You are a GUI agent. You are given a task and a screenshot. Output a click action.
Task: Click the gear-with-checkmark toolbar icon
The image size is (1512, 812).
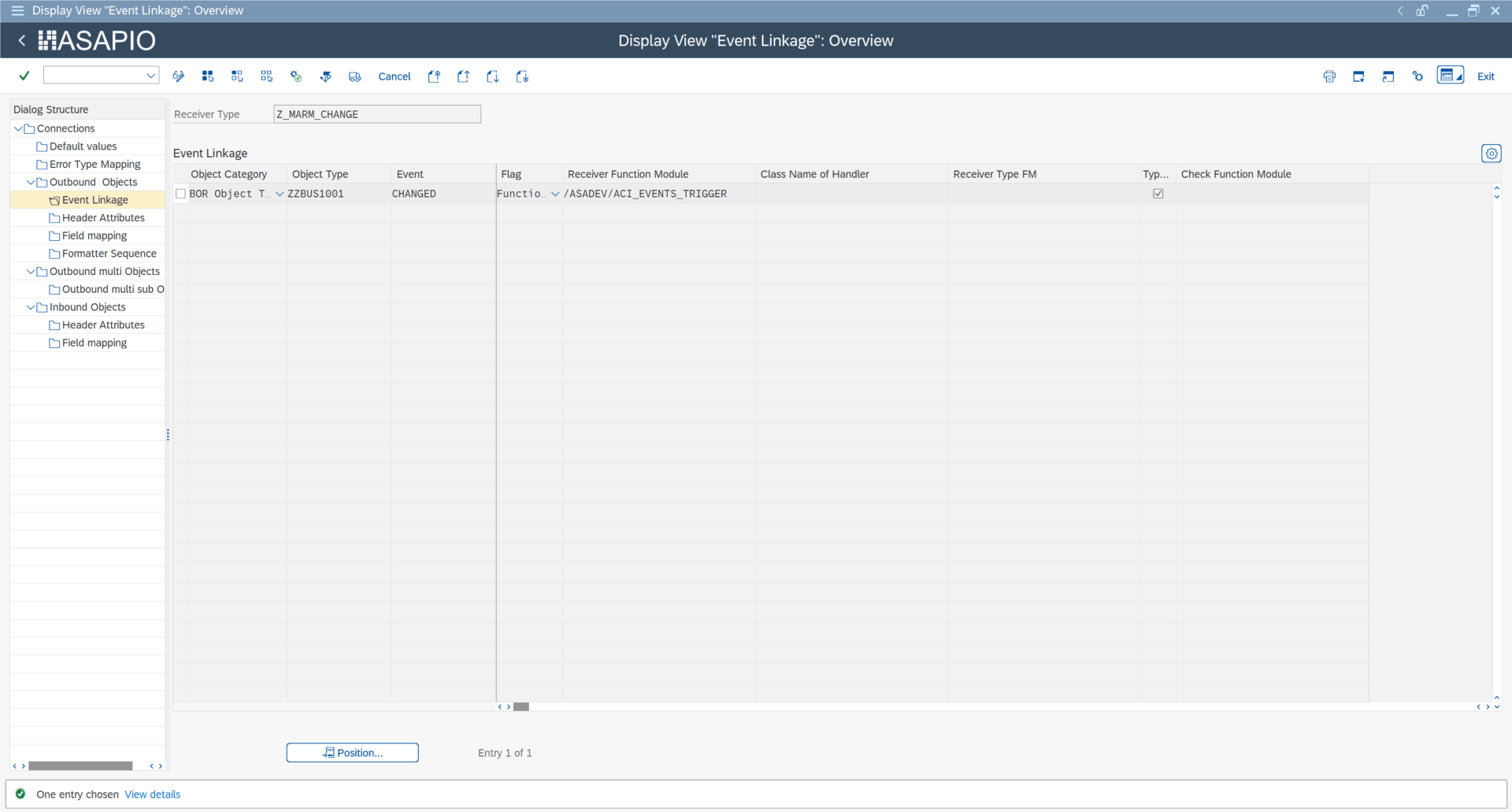coord(296,76)
